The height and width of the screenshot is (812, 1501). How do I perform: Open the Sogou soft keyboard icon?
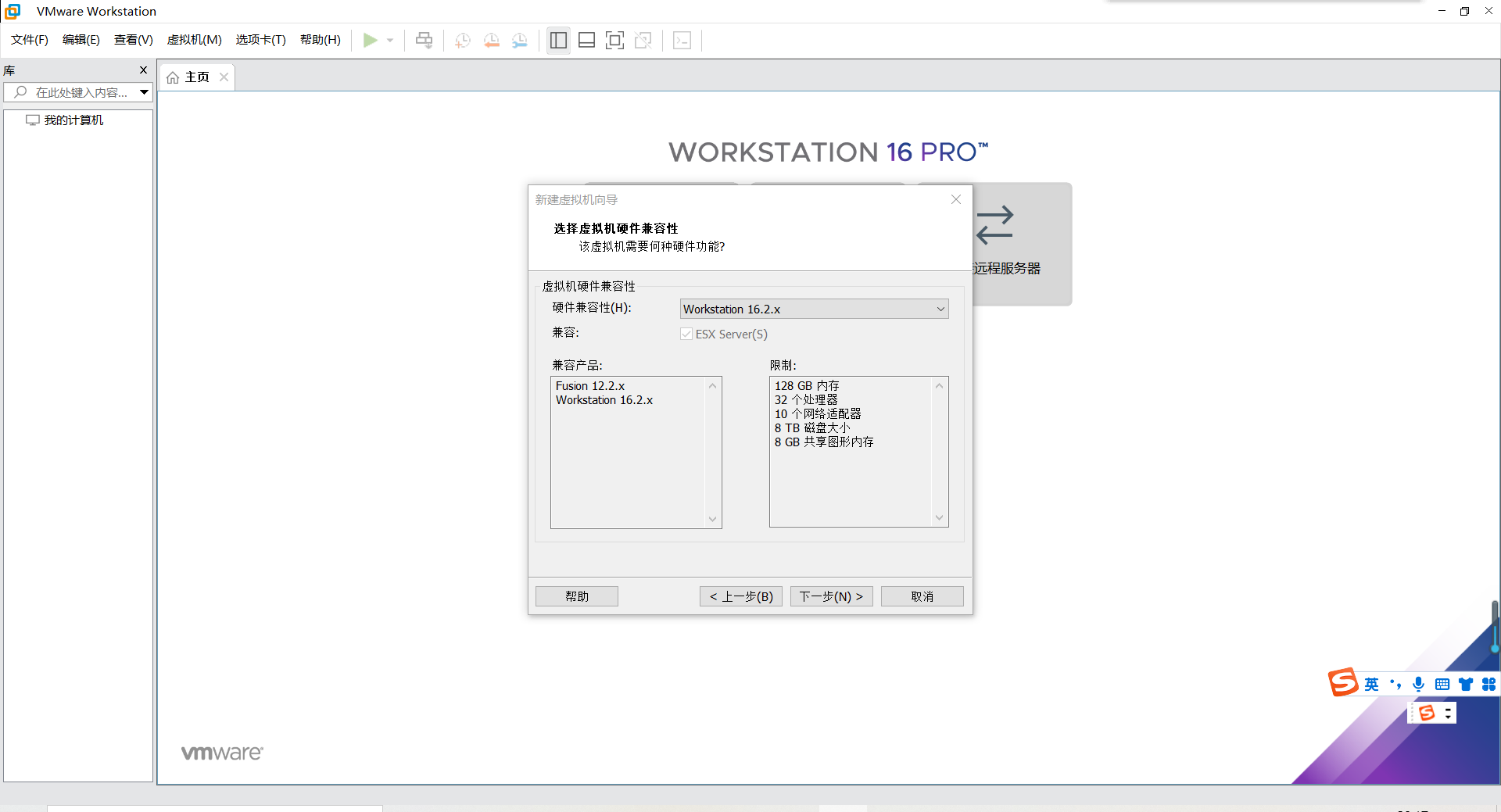point(1442,685)
